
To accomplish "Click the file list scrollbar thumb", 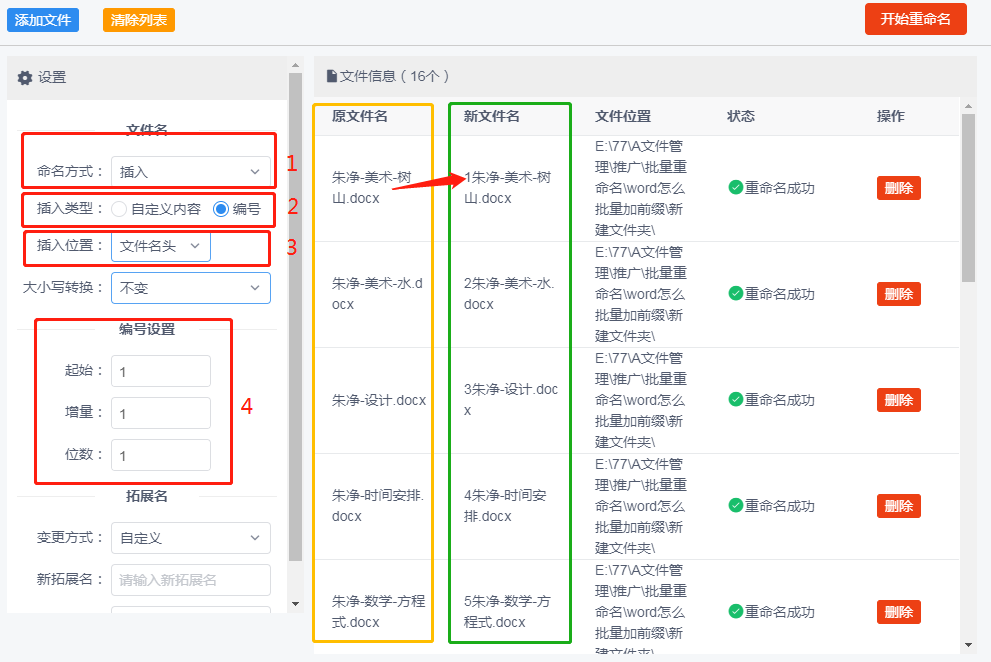I will (x=968, y=197).
